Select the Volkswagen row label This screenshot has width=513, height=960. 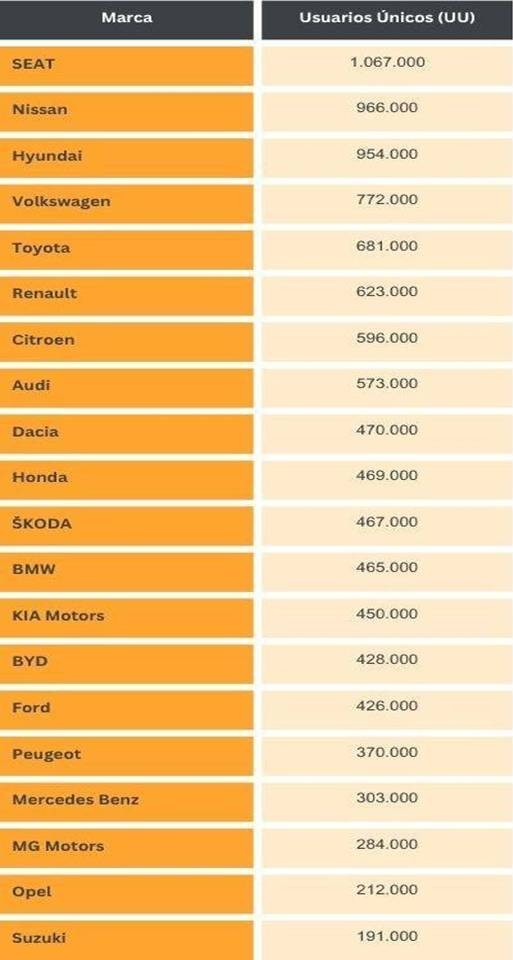coord(126,203)
